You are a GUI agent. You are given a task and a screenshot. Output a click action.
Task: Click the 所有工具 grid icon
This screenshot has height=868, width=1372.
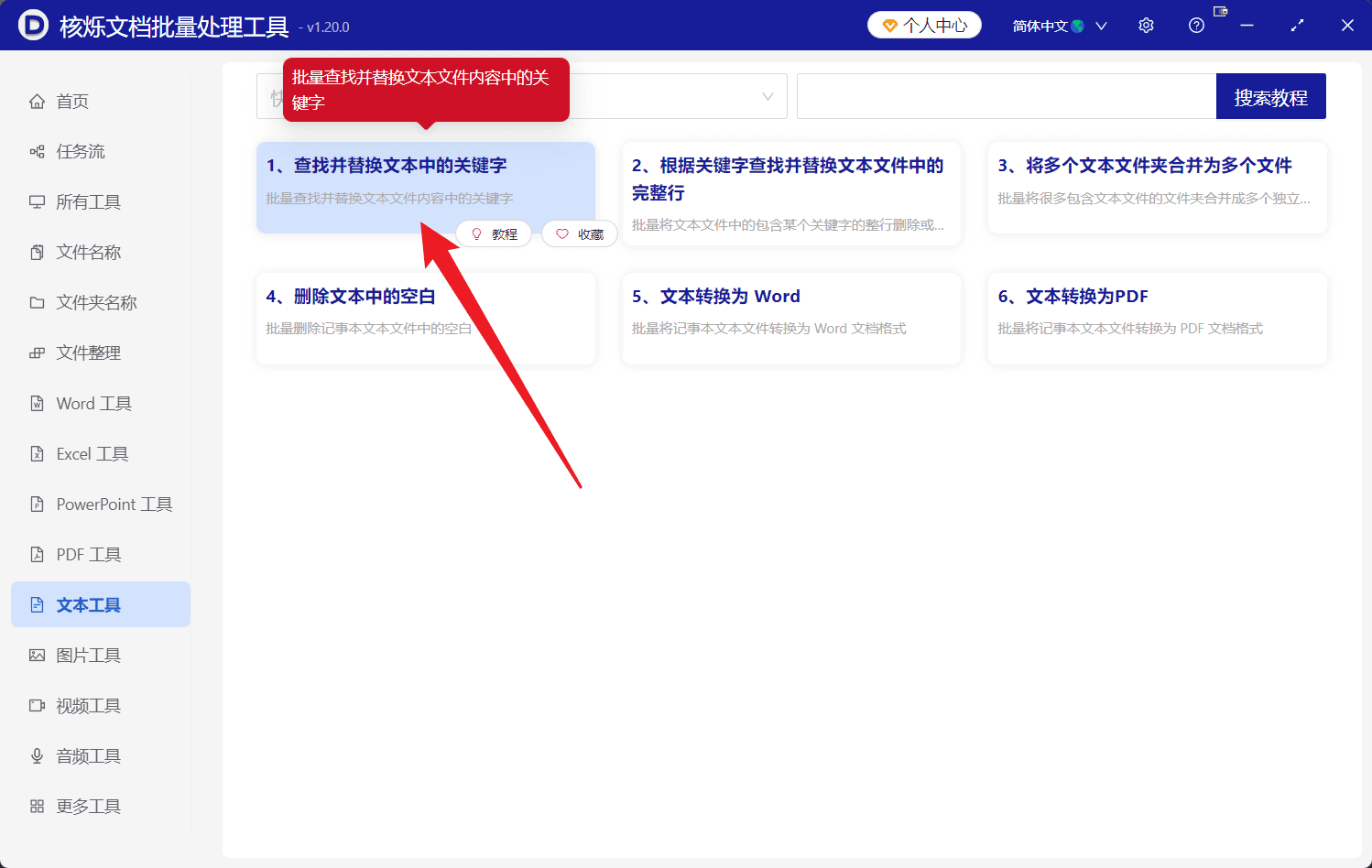[x=37, y=201]
